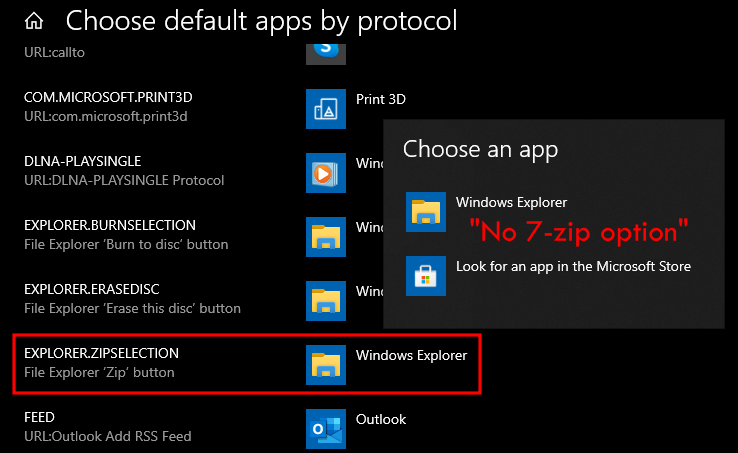Screen dimensions: 738x453
Task: Click the Print 3D app icon
Action: tap(326, 110)
